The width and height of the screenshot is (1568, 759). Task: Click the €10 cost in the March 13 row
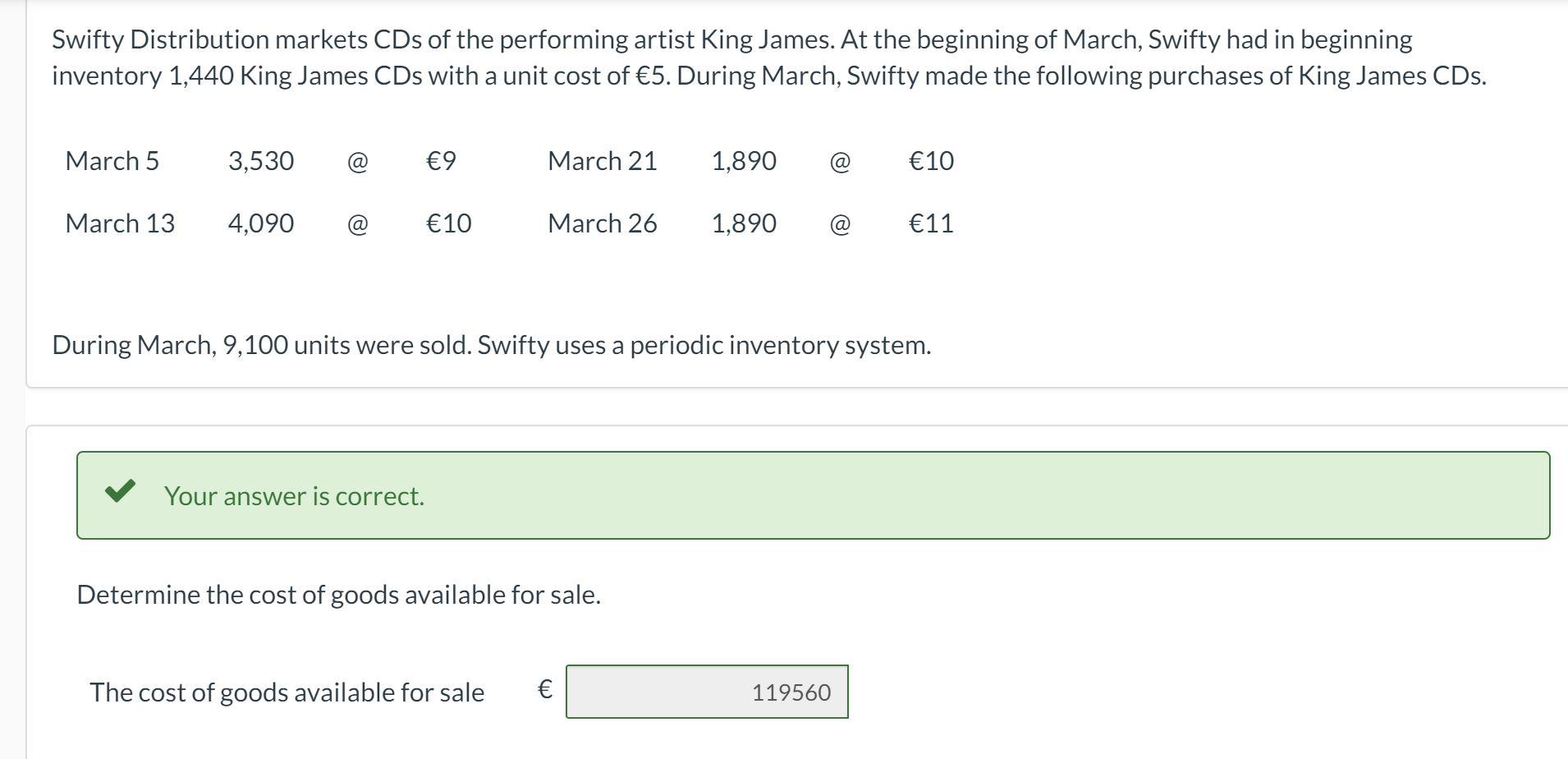[x=448, y=223]
